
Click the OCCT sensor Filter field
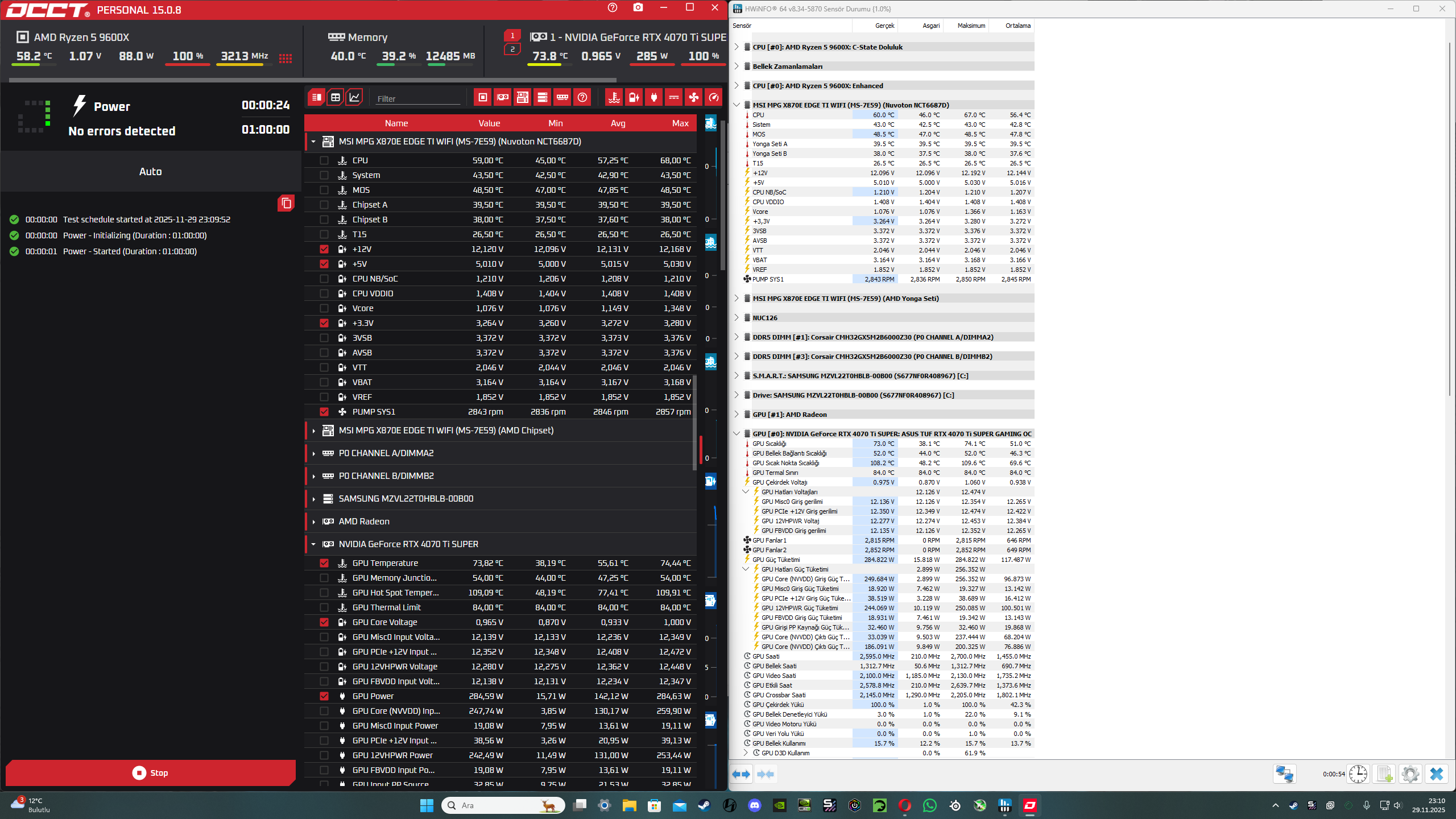[418, 98]
